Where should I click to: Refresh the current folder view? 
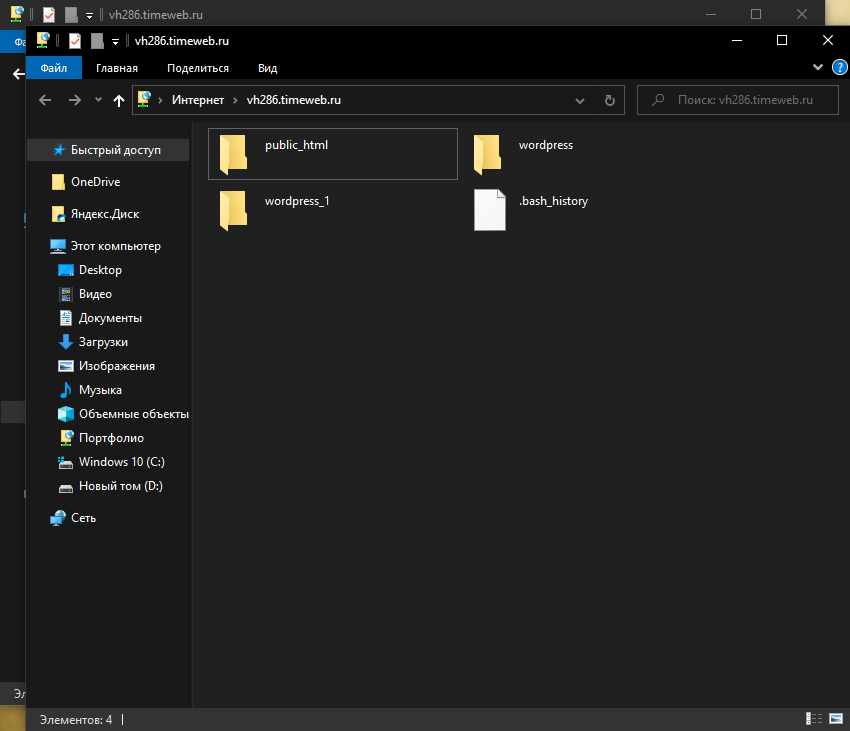tap(609, 100)
